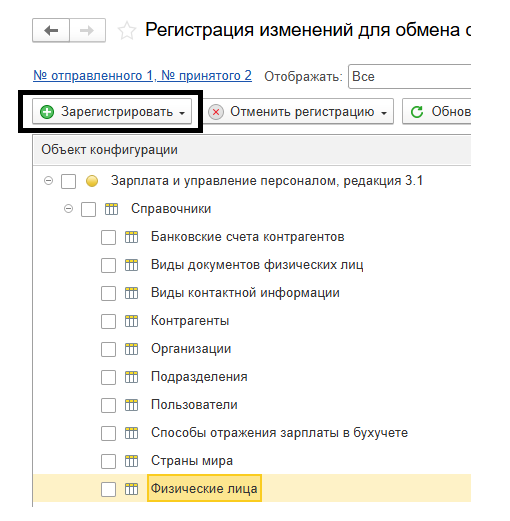This screenshot has height=521, width=510.
Task: Select the Подразделения row text
Action: tap(199, 377)
